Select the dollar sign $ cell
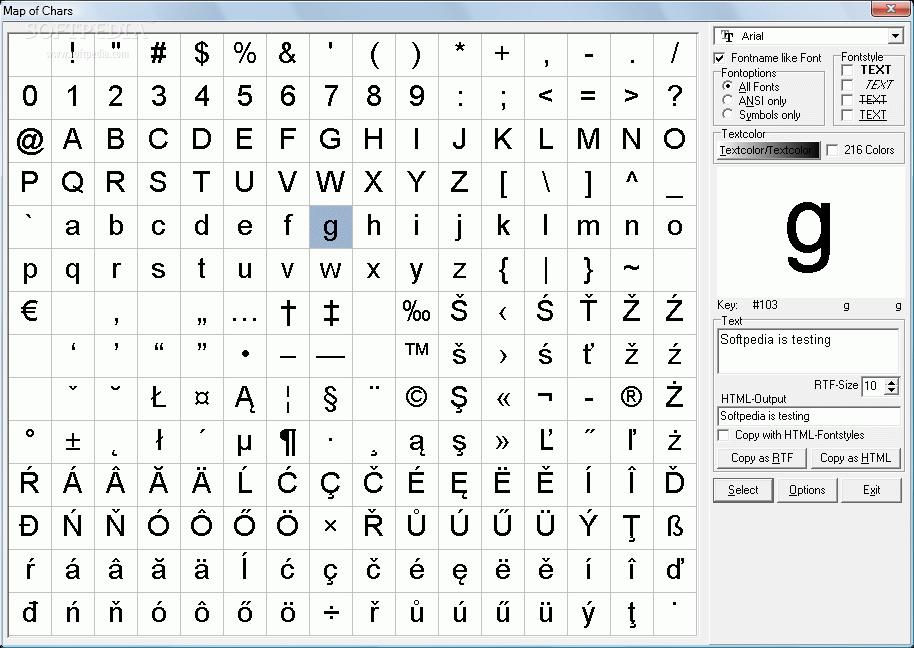This screenshot has height=648, width=914. (202, 55)
